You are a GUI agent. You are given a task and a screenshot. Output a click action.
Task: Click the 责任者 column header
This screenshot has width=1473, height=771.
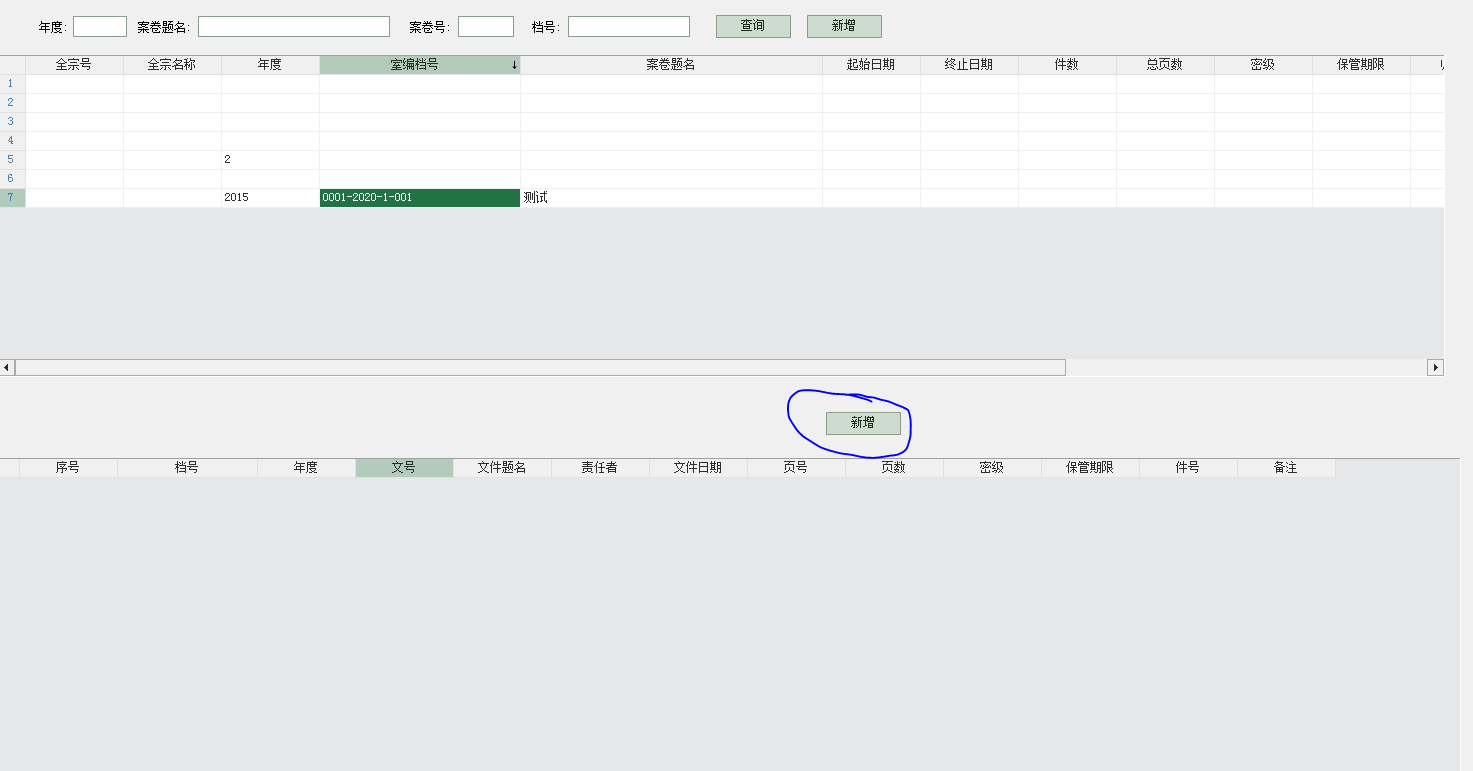[x=600, y=468]
